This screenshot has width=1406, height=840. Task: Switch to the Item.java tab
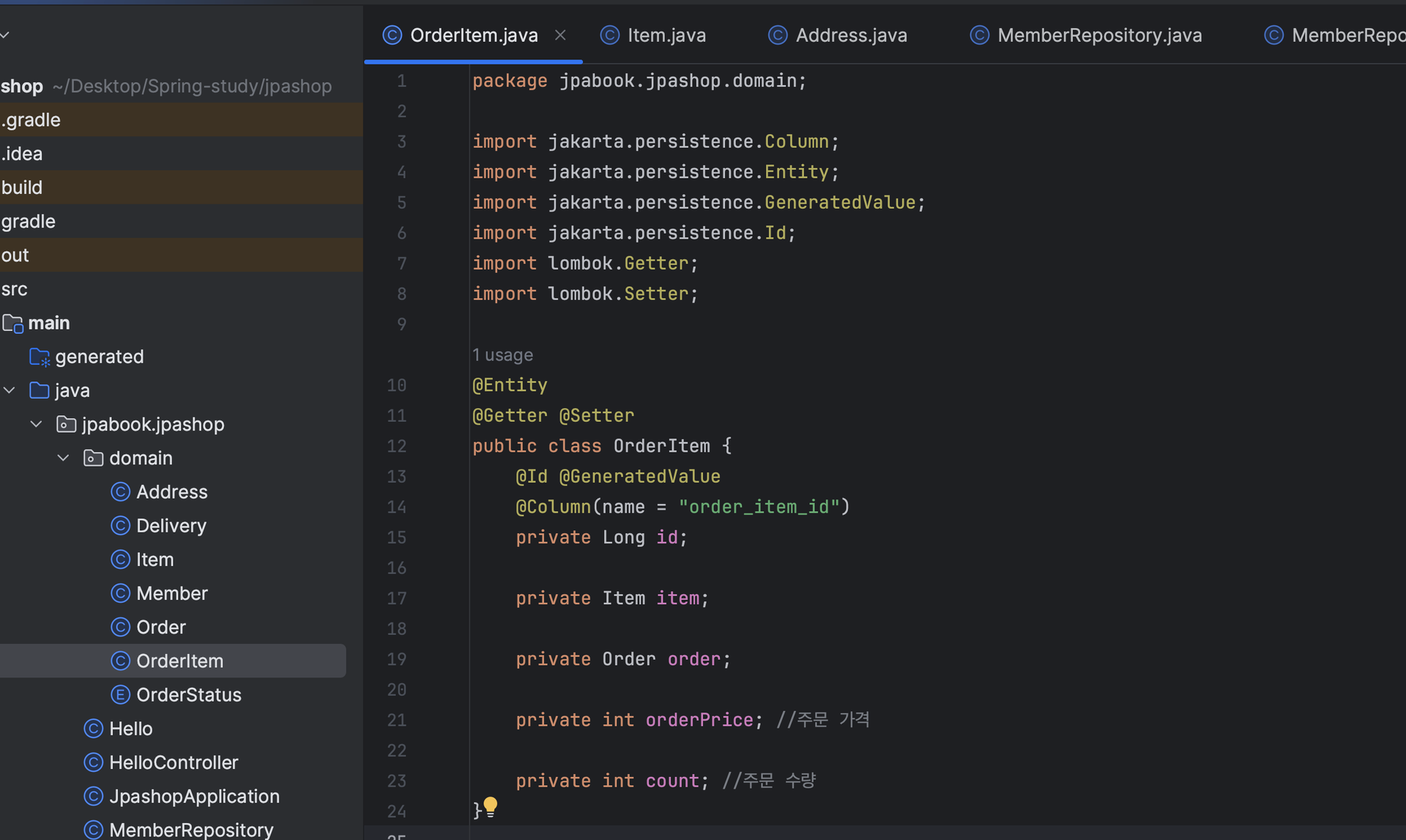click(653, 35)
